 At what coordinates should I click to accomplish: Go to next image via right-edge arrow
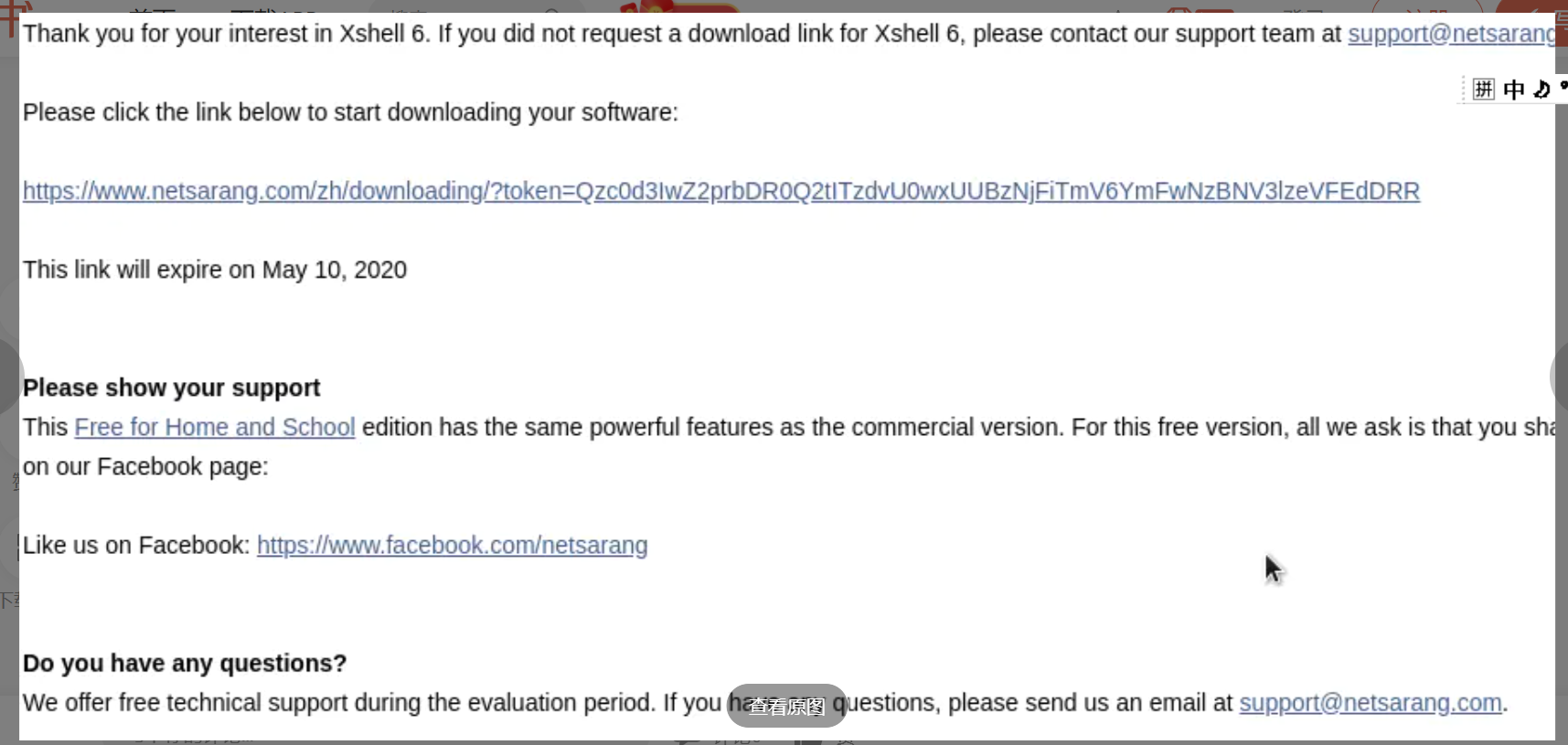pyautogui.click(x=1560, y=376)
